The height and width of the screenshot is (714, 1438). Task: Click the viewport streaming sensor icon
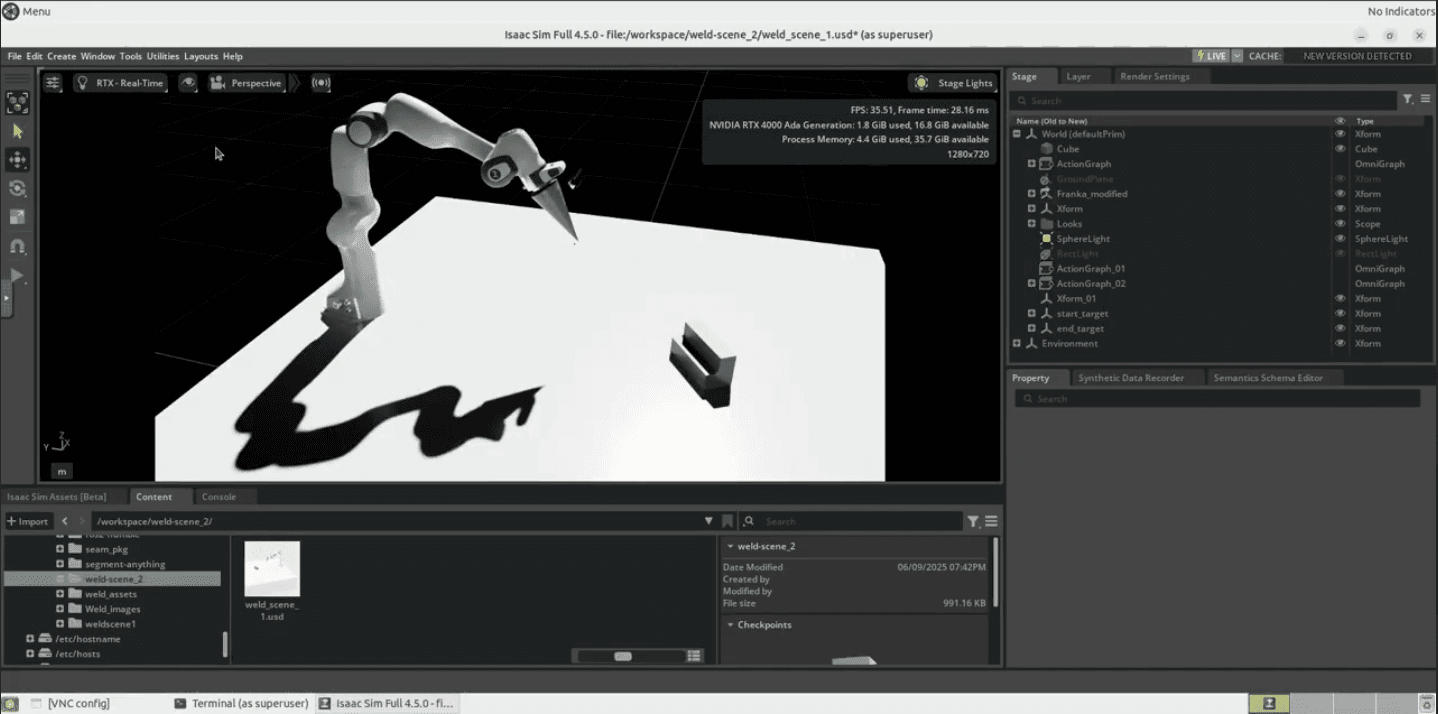321,83
